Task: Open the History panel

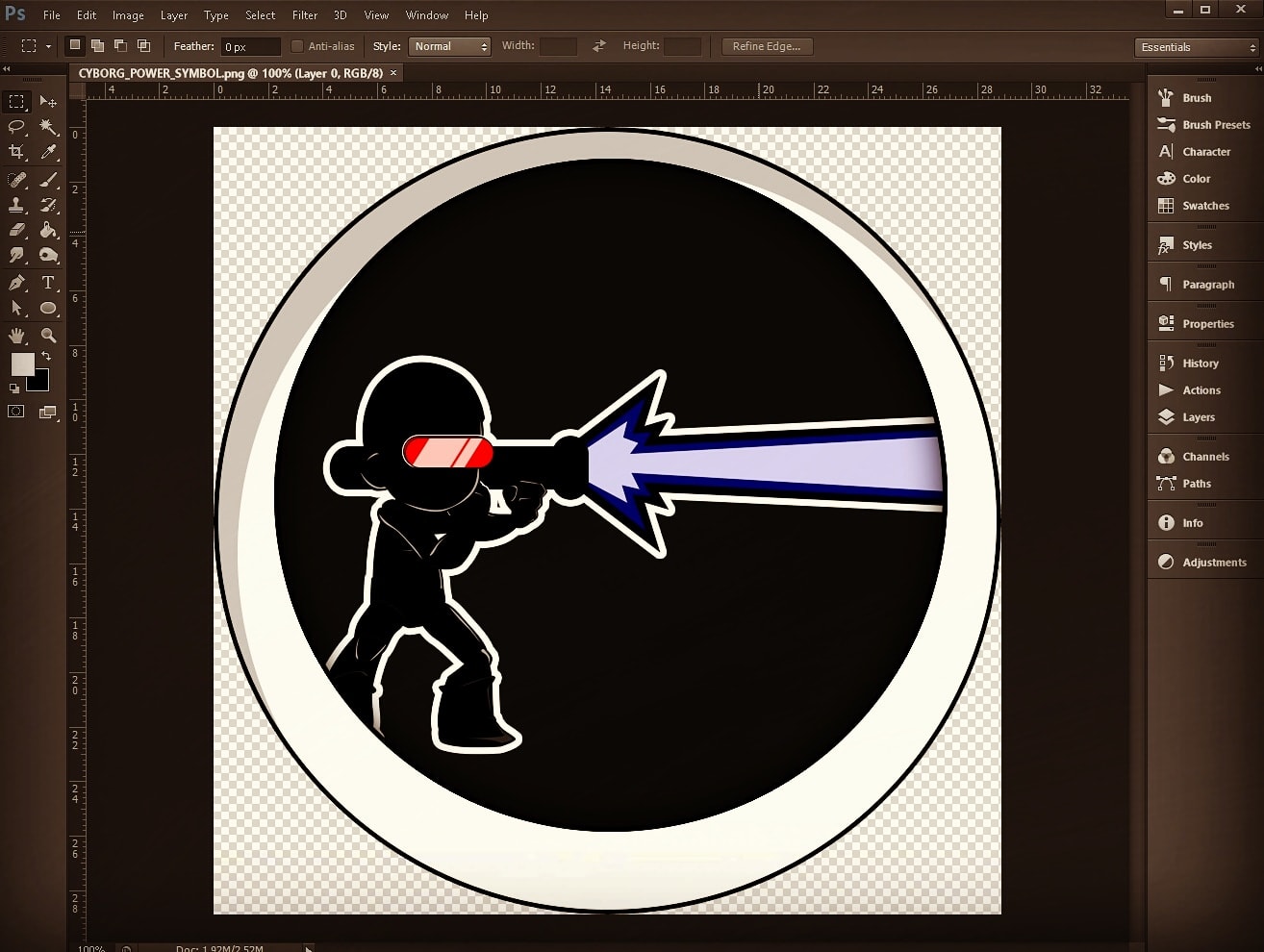Action: (1201, 363)
